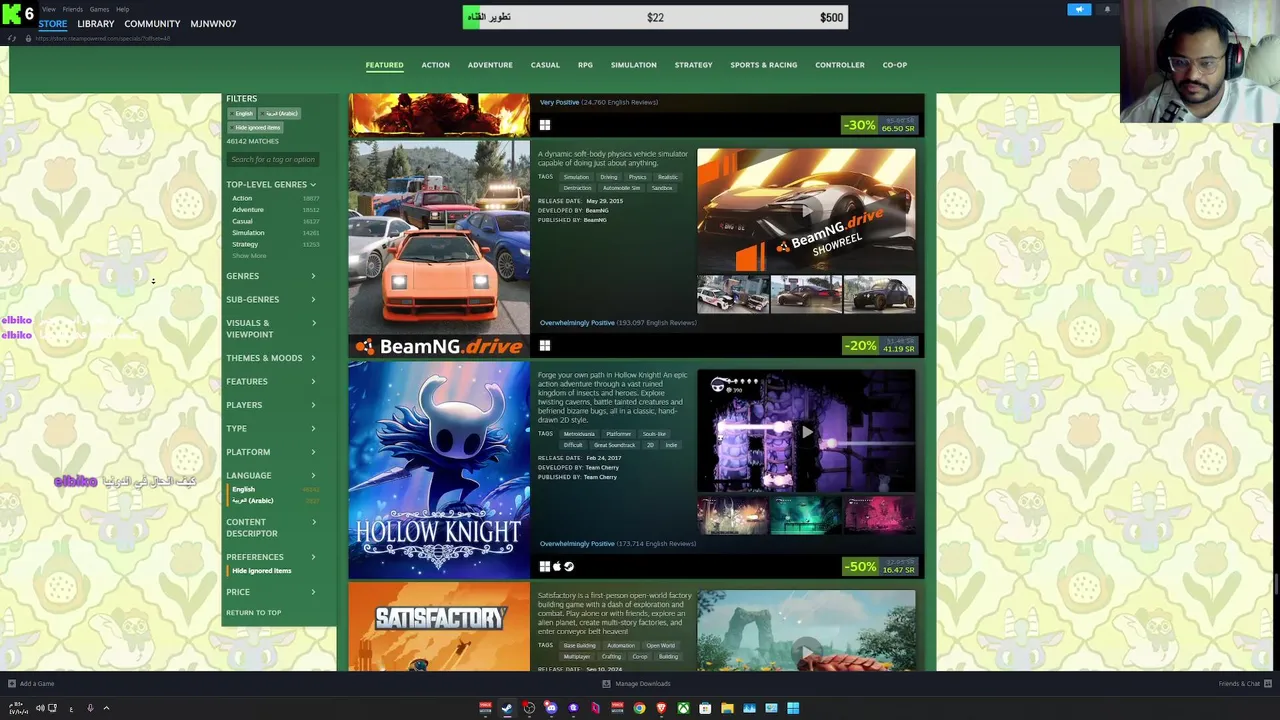Image resolution: width=1280 pixels, height=720 pixels.
Task: Remove the Arabic language filter chip
Action: pos(281,114)
